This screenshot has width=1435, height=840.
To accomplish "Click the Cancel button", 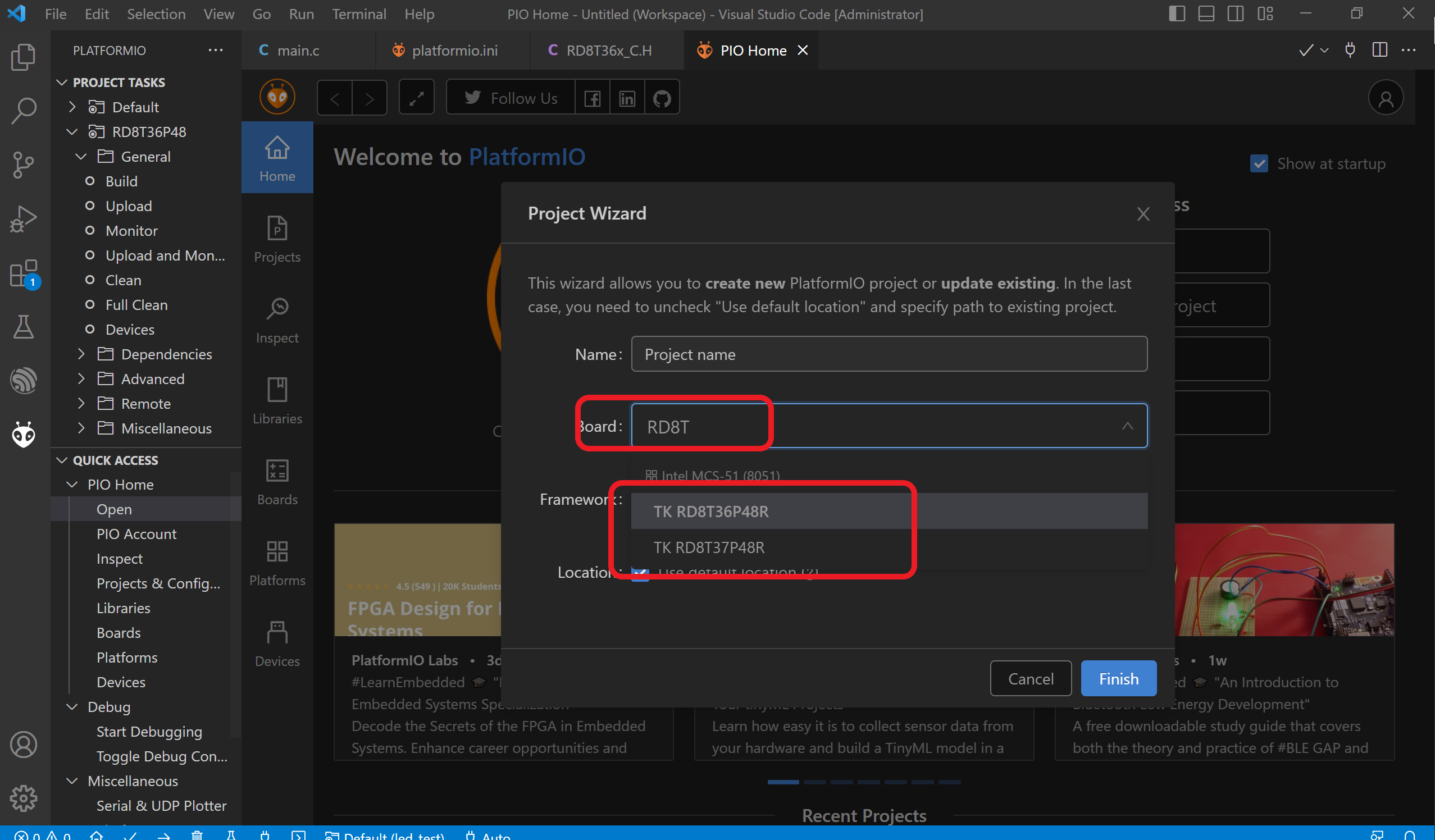I will point(1030,678).
